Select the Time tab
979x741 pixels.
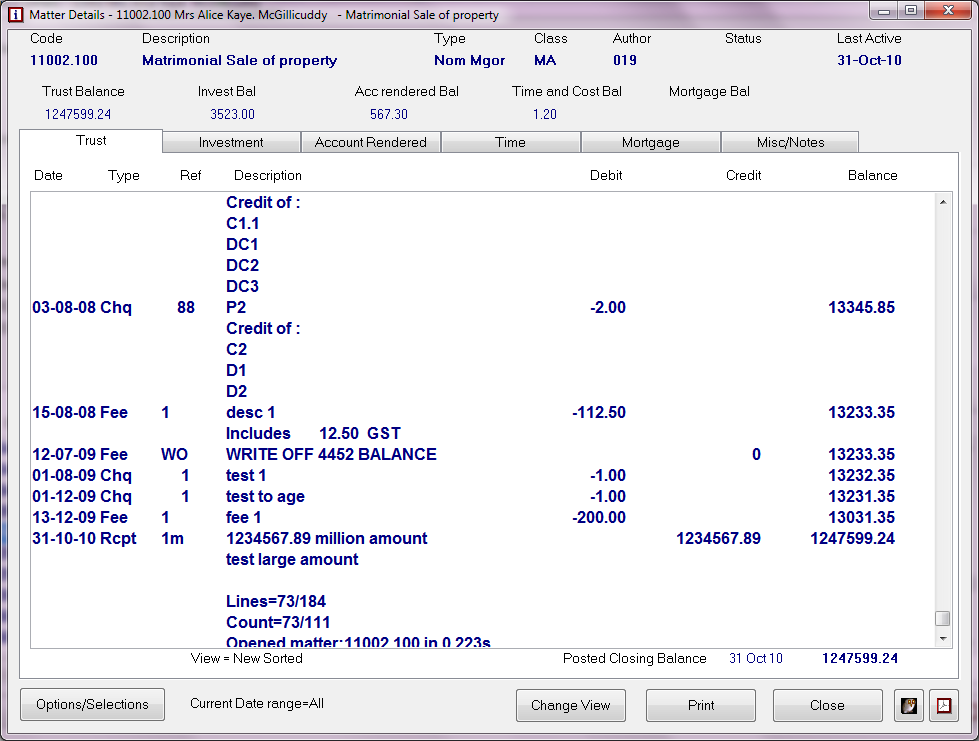(x=510, y=142)
